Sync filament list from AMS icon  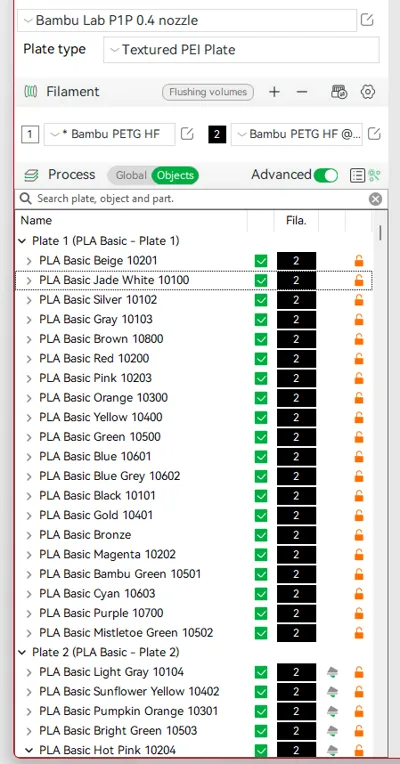point(339,92)
